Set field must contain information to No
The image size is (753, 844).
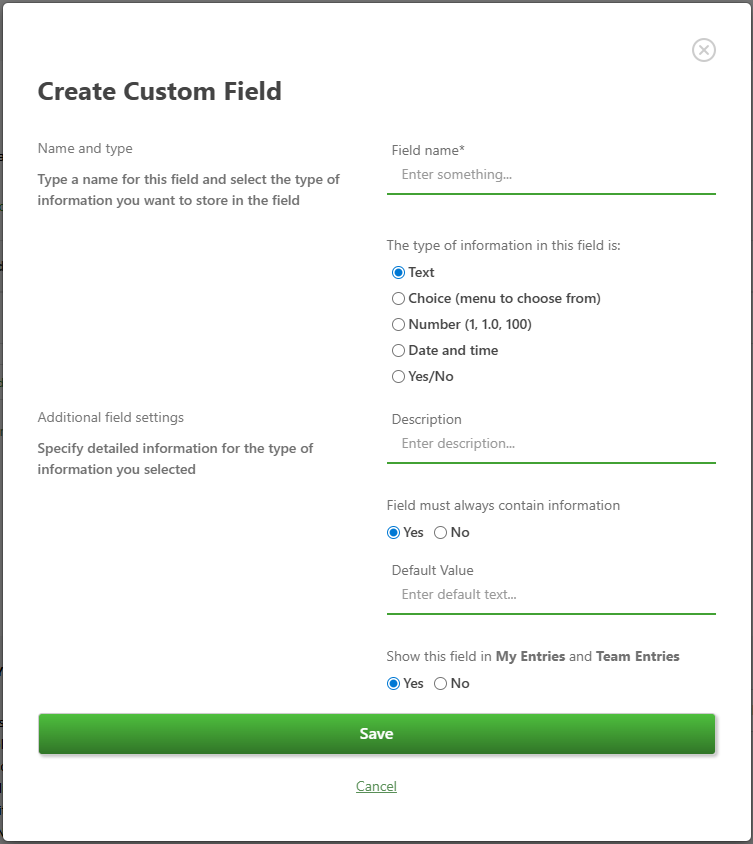440,533
